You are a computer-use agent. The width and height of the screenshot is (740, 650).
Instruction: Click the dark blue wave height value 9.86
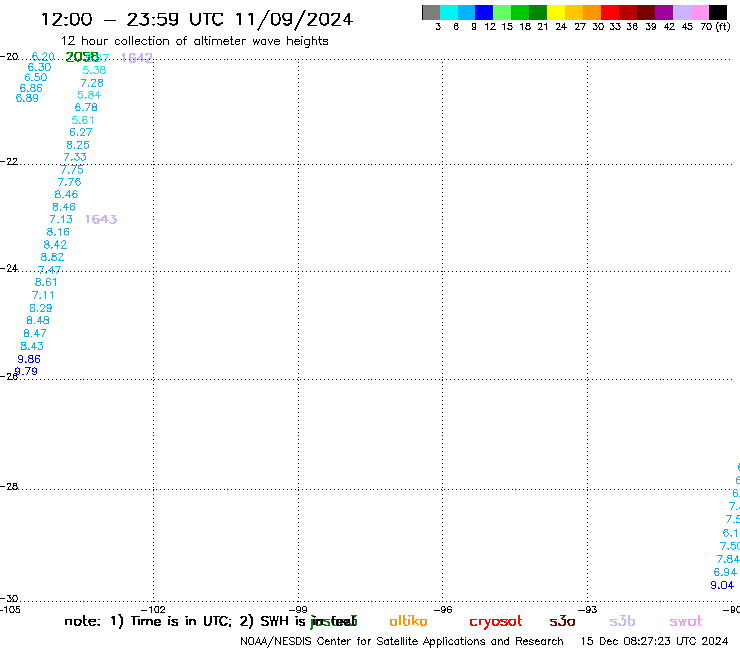tap(29, 359)
